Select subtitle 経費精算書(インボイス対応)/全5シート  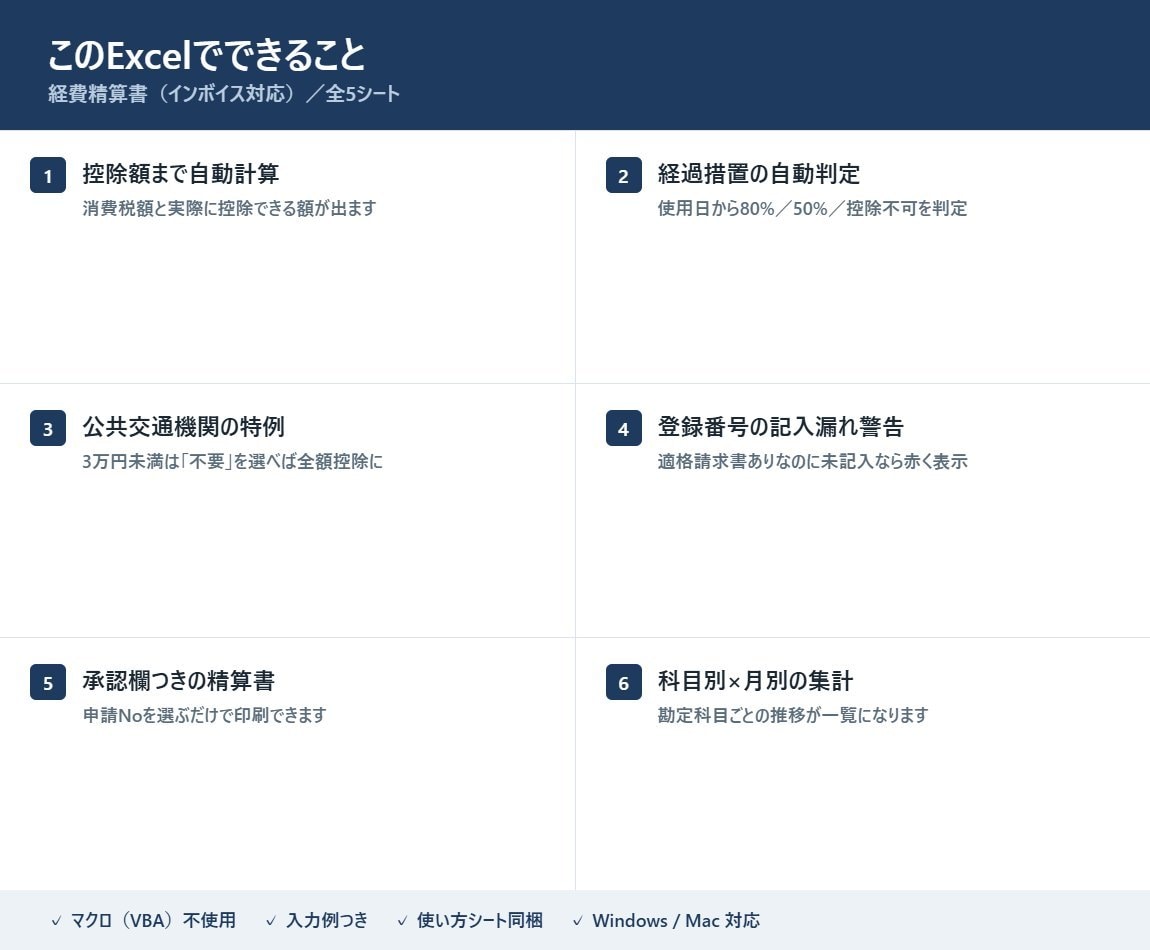click(224, 94)
